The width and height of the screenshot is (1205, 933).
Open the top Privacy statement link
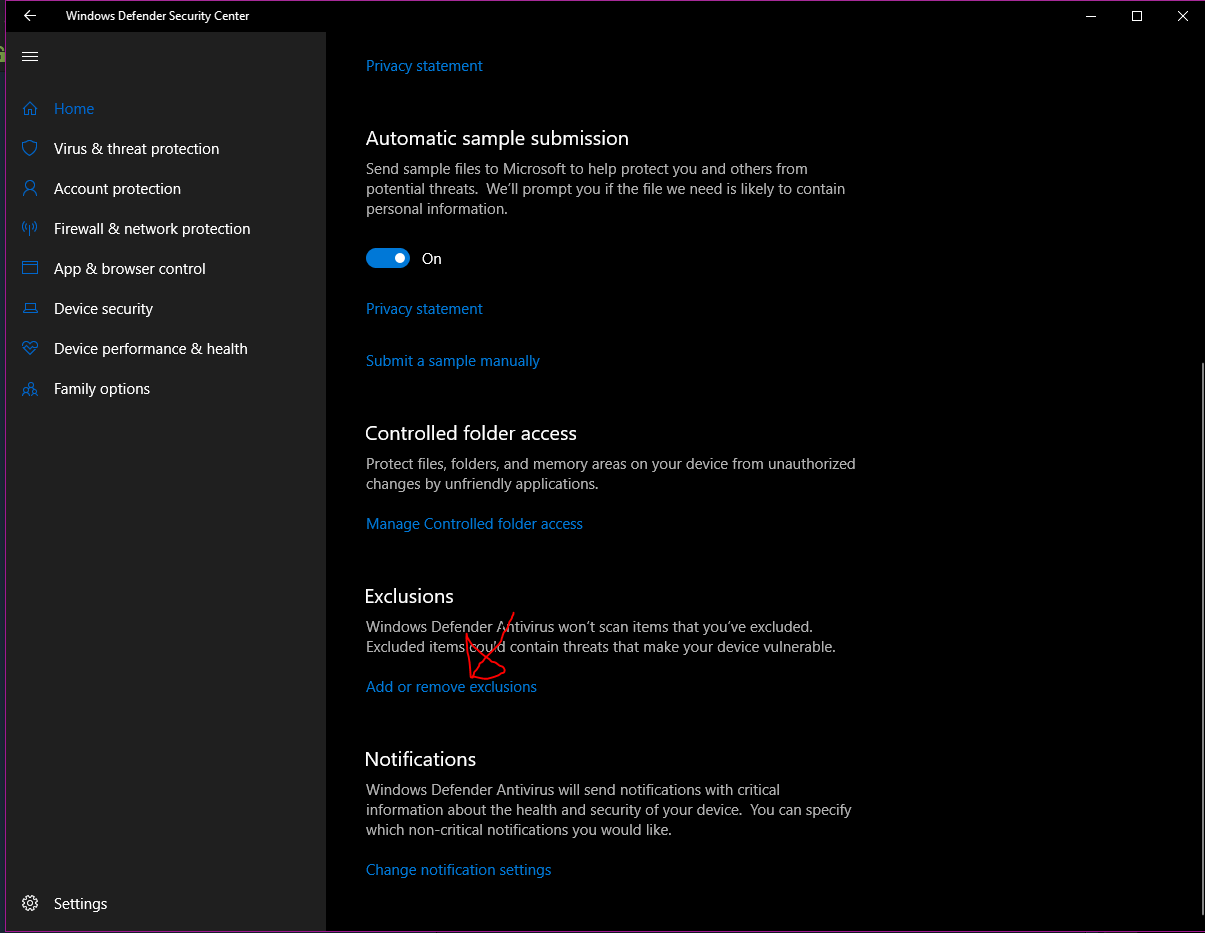pos(424,66)
